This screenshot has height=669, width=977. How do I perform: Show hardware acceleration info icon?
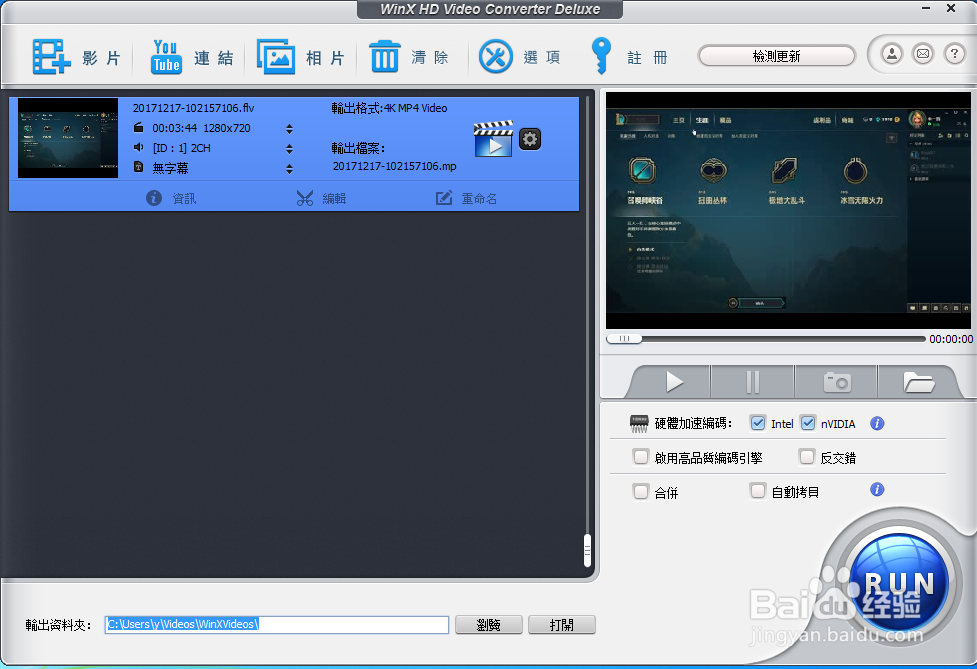(877, 424)
